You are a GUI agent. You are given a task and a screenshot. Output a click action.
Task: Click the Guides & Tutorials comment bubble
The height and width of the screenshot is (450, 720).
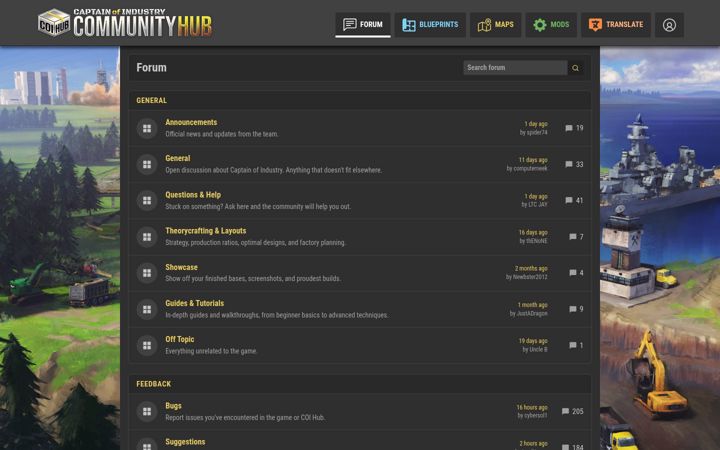pos(573,309)
